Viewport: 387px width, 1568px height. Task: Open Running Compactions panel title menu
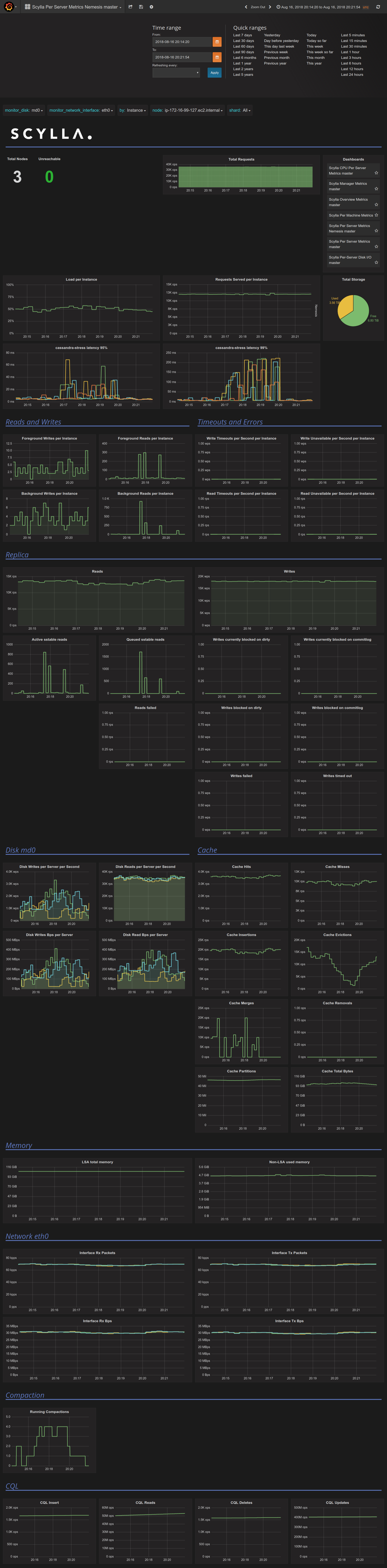49,1412
